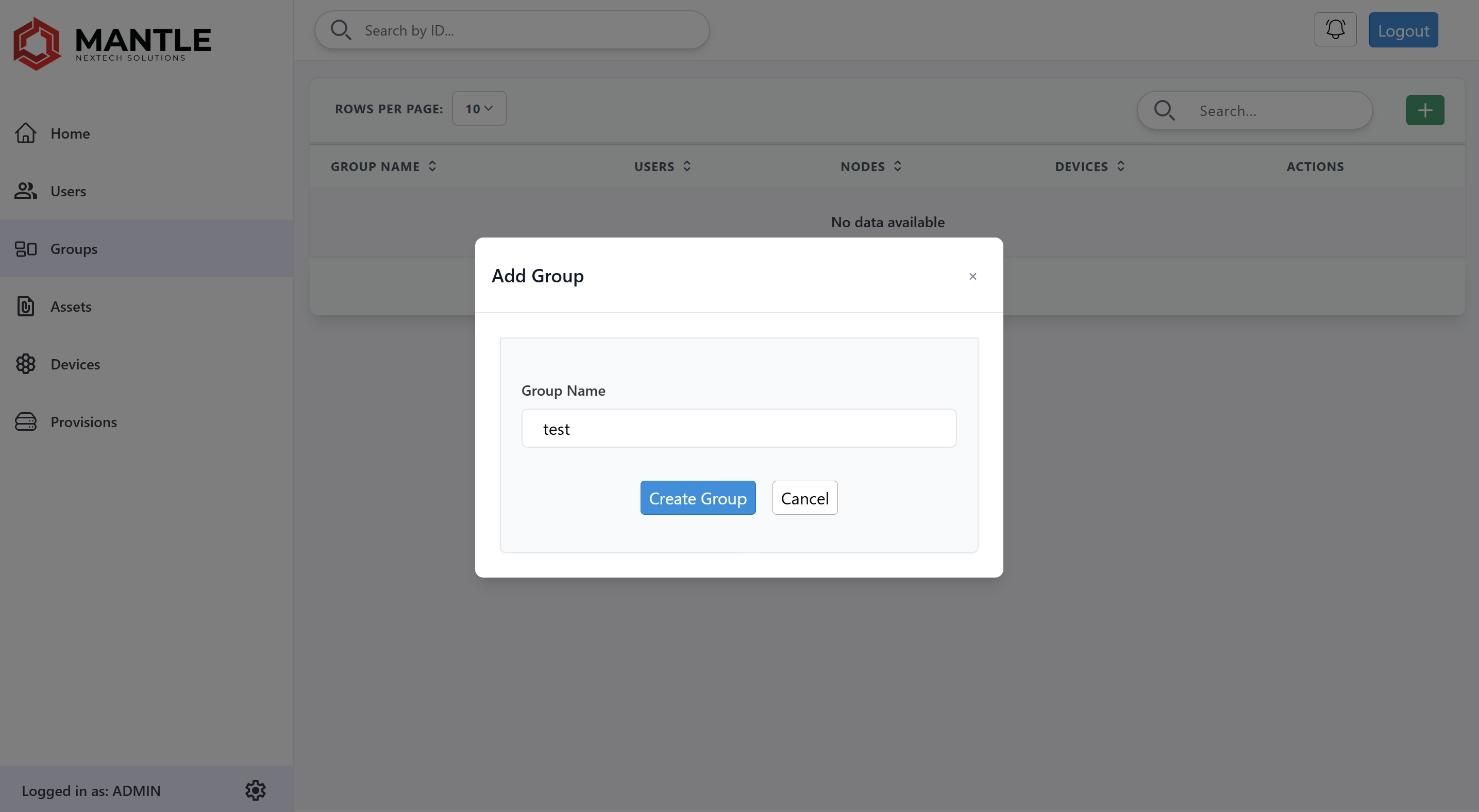This screenshot has width=1479, height=812.
Task: Click 'Logged in as: ADMIN' text
Action: 91,790
